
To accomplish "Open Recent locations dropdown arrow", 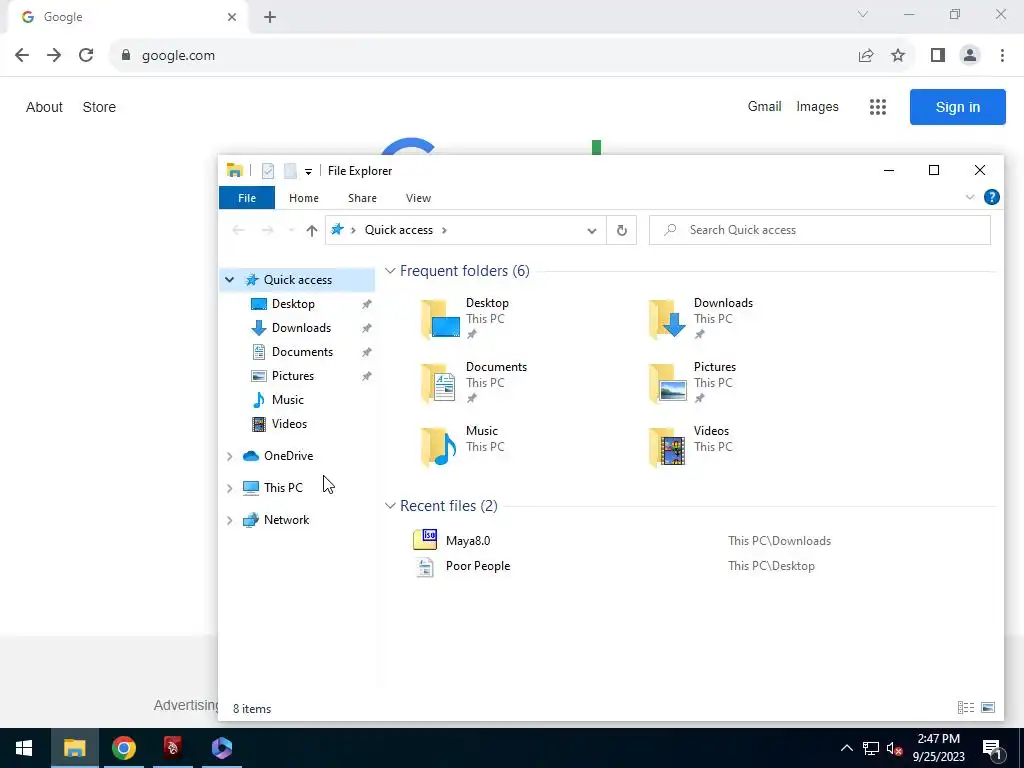I will [x=291, y=230].
